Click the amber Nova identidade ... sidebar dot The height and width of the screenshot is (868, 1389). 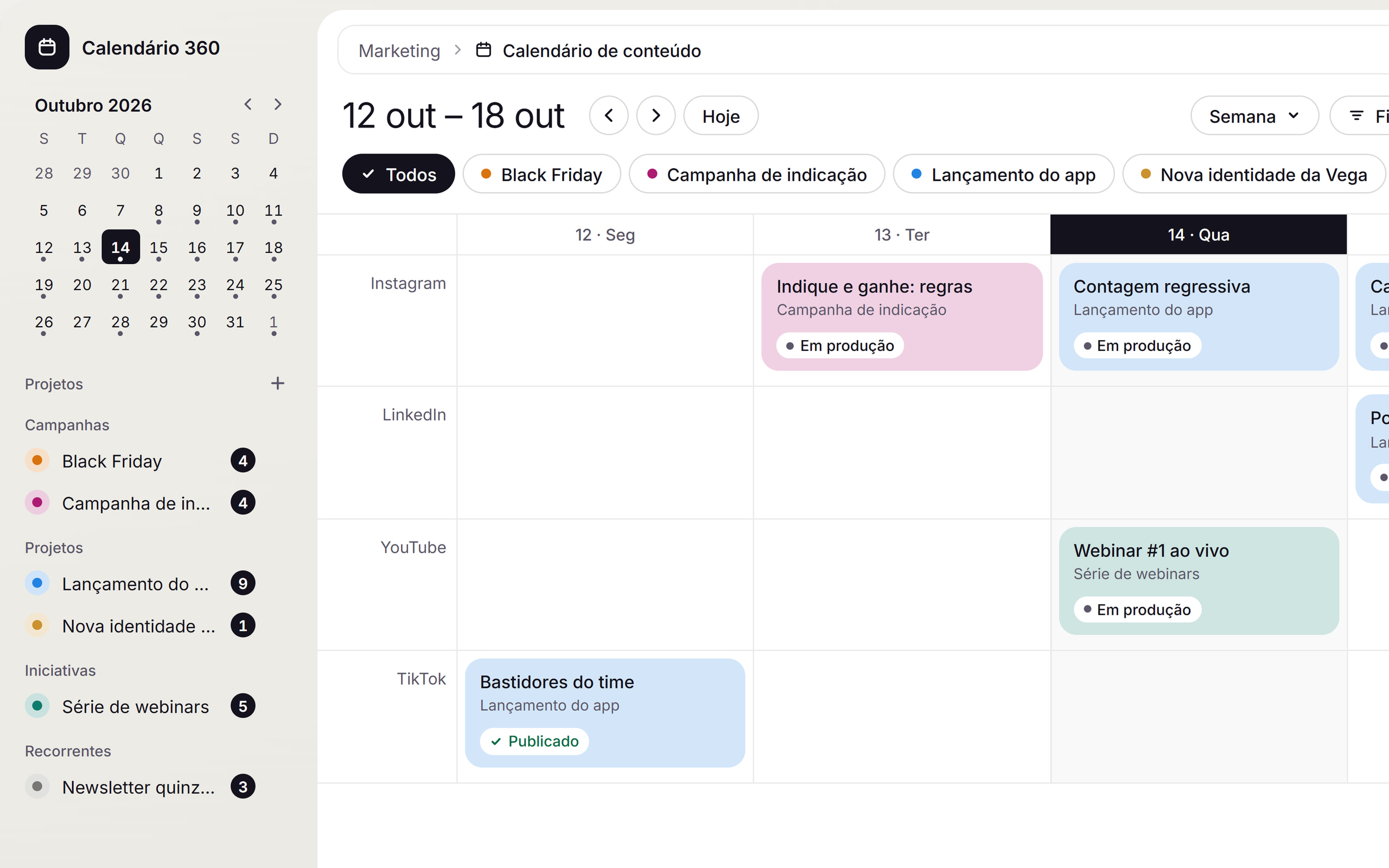coord(37,625)
